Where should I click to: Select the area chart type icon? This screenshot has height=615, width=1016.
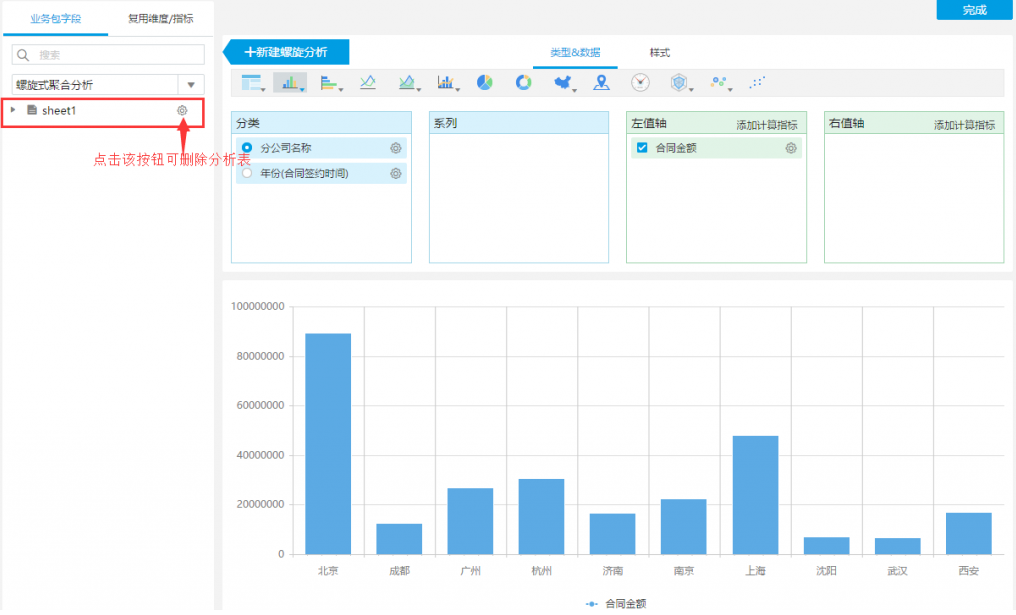(406, 82)
